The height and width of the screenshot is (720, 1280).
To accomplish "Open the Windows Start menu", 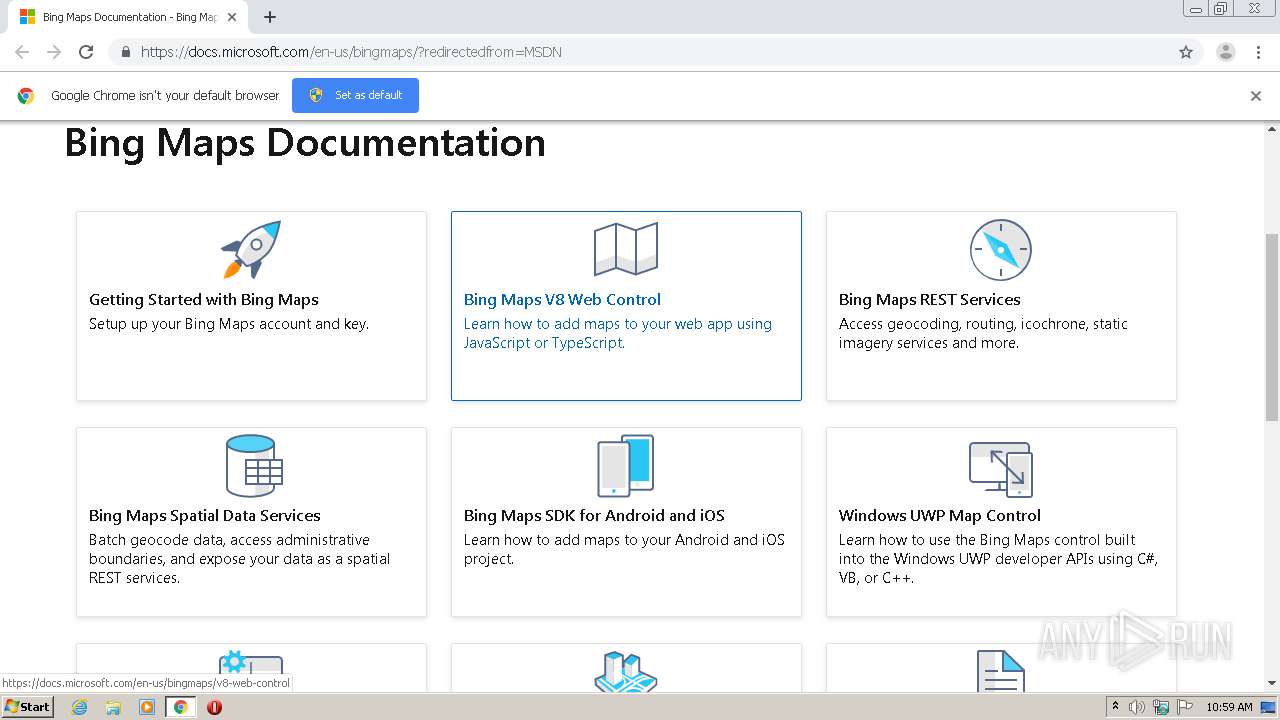I will (x=28, y=707).
